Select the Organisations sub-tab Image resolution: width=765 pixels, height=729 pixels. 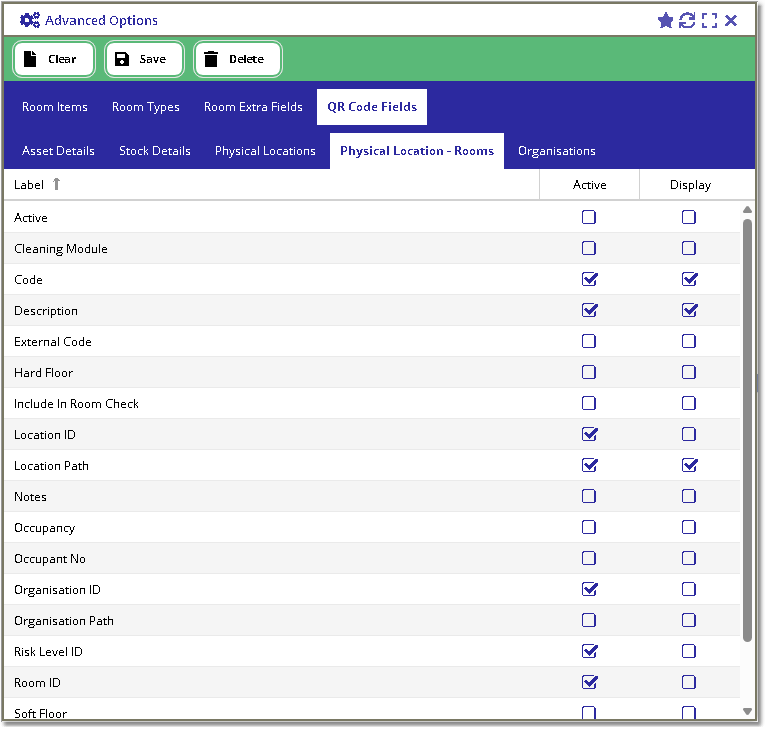coord(556,151)
